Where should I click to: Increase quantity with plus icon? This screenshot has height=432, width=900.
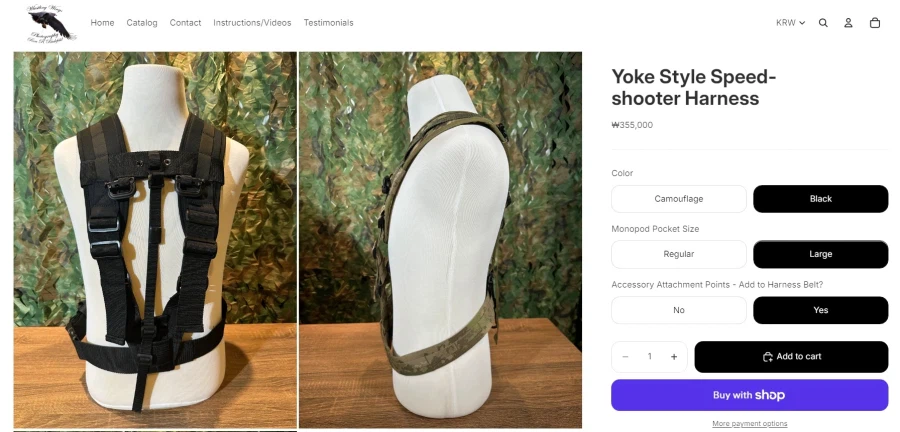click(674, 357)
